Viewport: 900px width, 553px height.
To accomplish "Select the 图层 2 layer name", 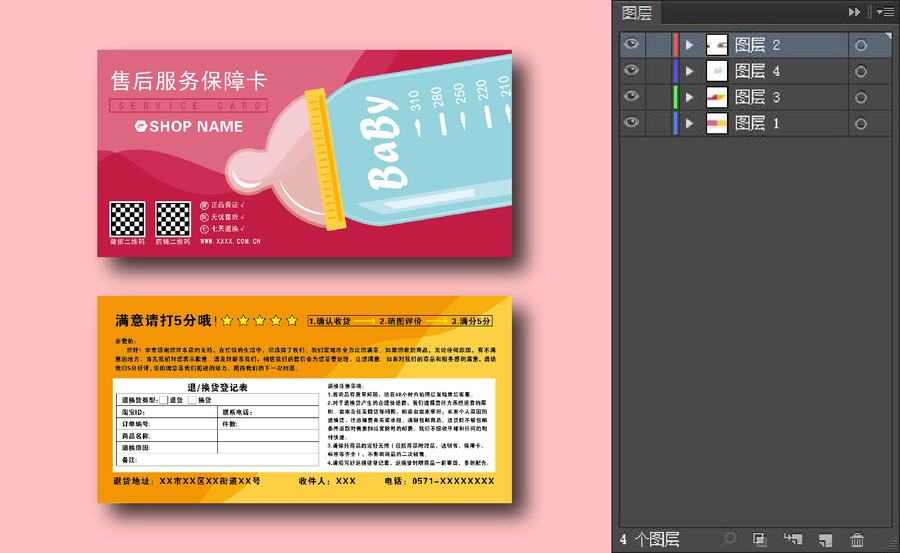I will pos(757,45).
